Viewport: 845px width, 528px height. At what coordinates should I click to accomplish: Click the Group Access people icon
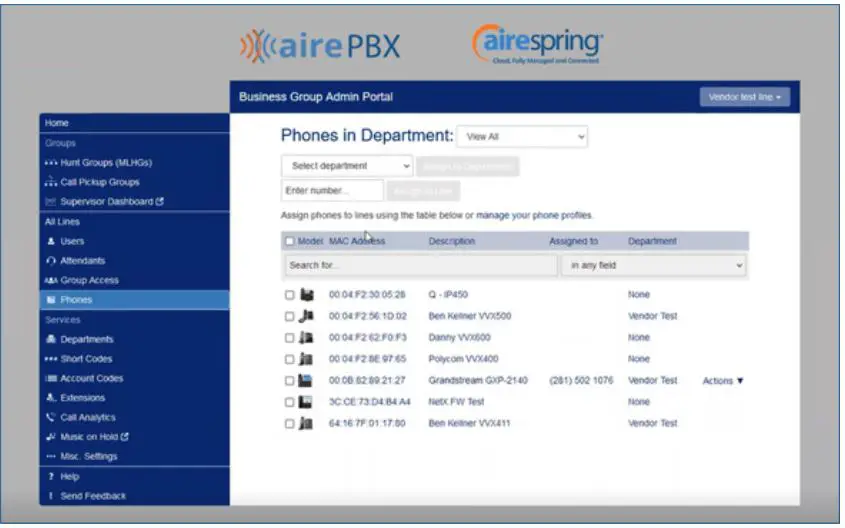51,280
